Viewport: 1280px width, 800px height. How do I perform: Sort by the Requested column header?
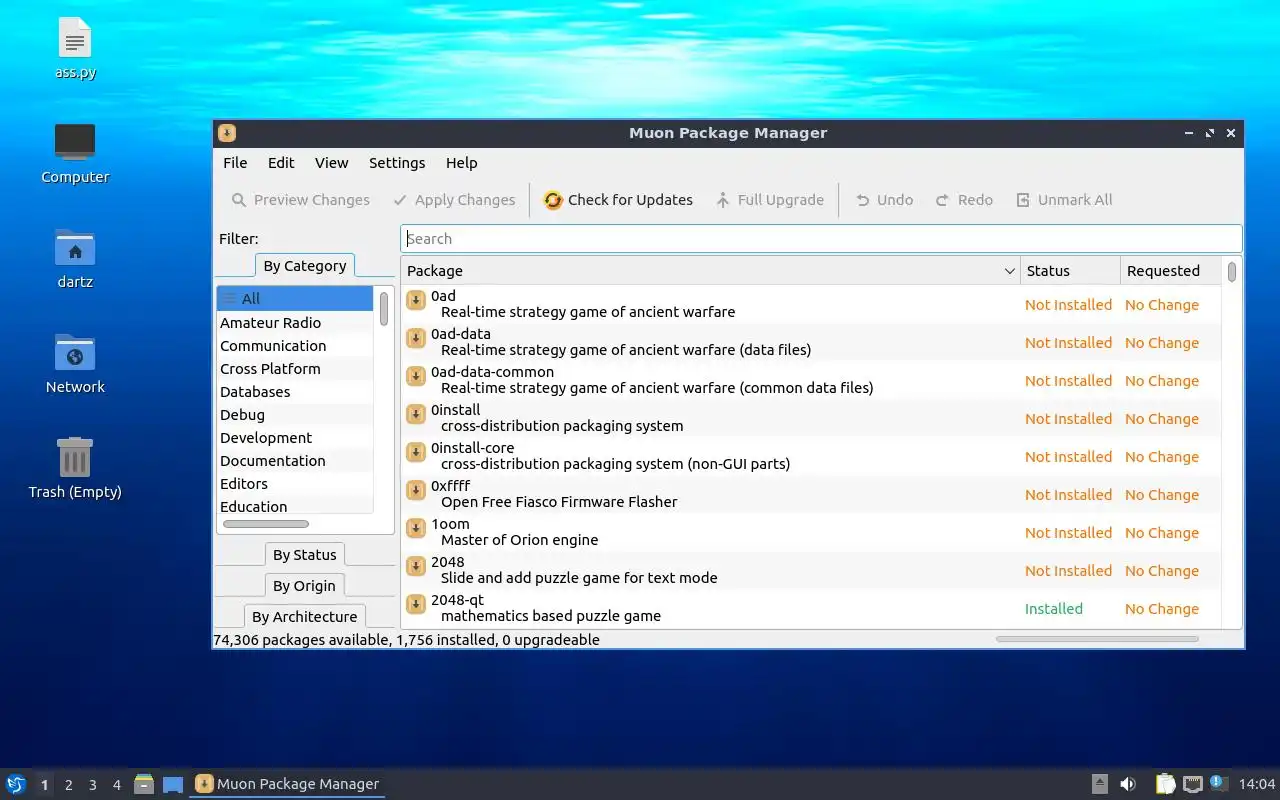1171,271
